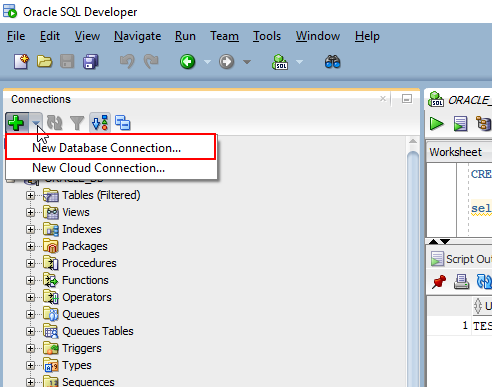This screenshot has height=387, width=492.
Task: Go back with green arrow icon
Action: coord(188,62)
